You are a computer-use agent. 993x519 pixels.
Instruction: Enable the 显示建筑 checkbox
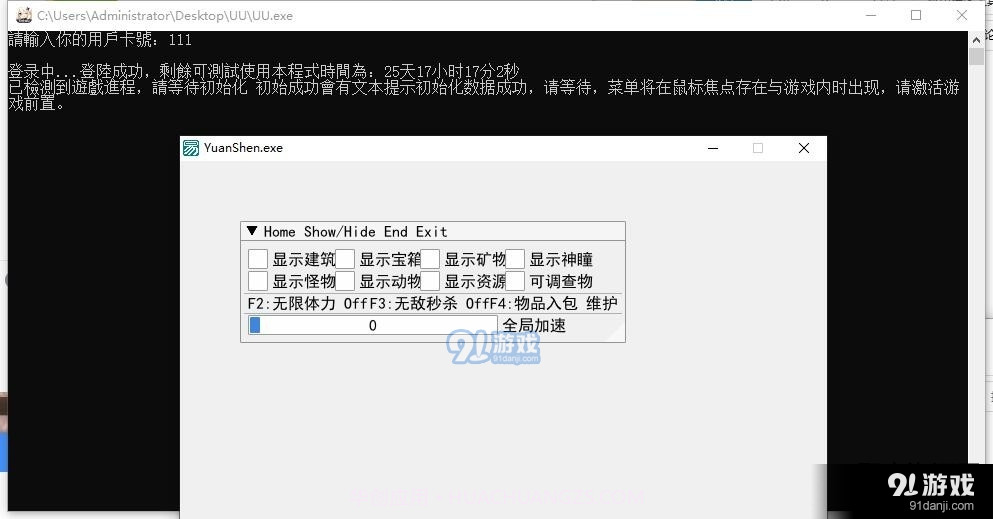pos(258,259)
